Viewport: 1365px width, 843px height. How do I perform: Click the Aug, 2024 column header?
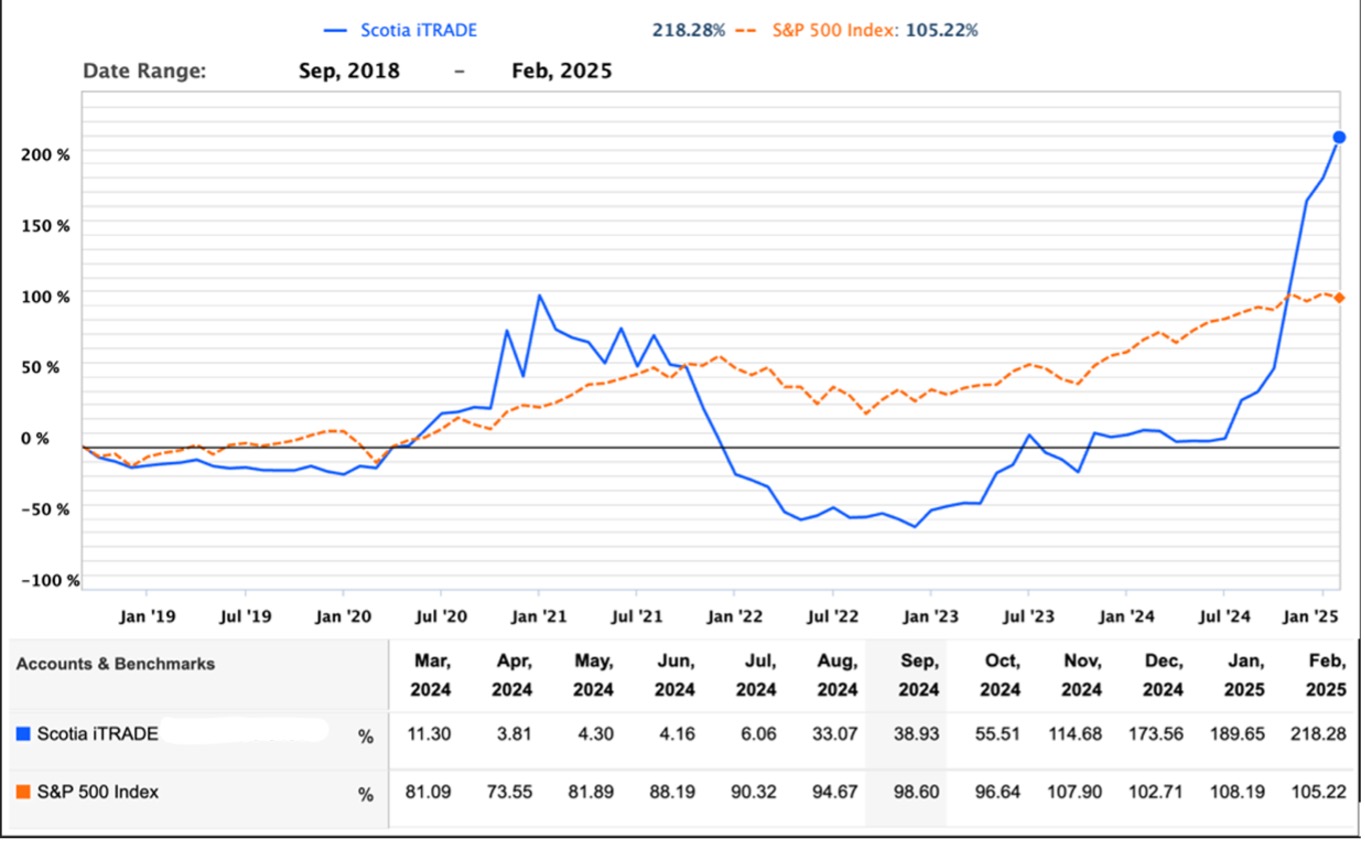coord(837,675)
